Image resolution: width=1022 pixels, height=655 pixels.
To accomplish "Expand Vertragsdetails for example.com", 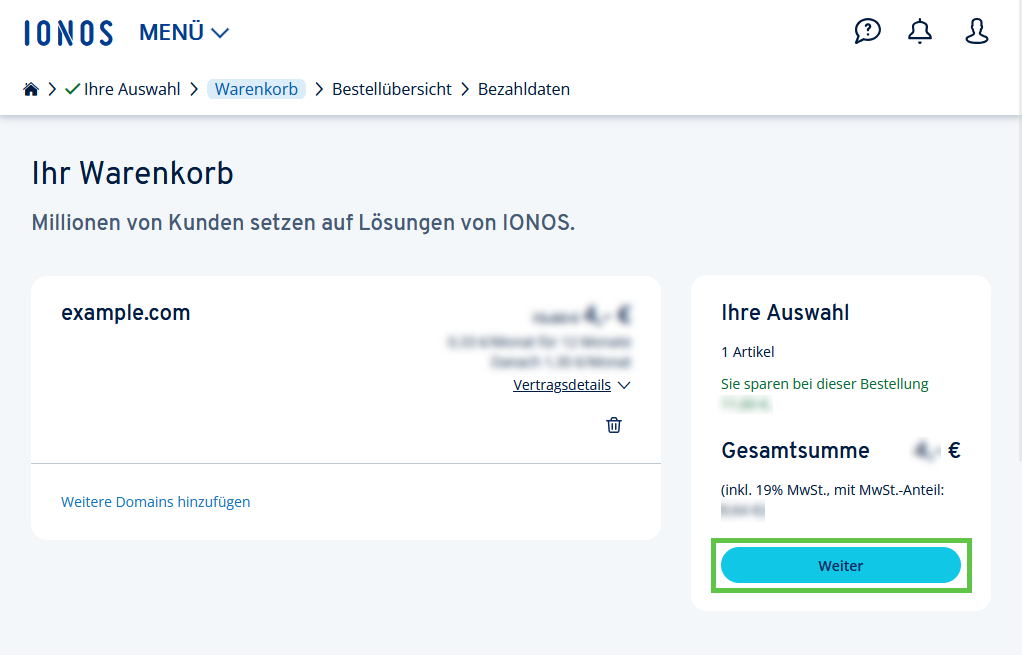I will pos(571,385).
